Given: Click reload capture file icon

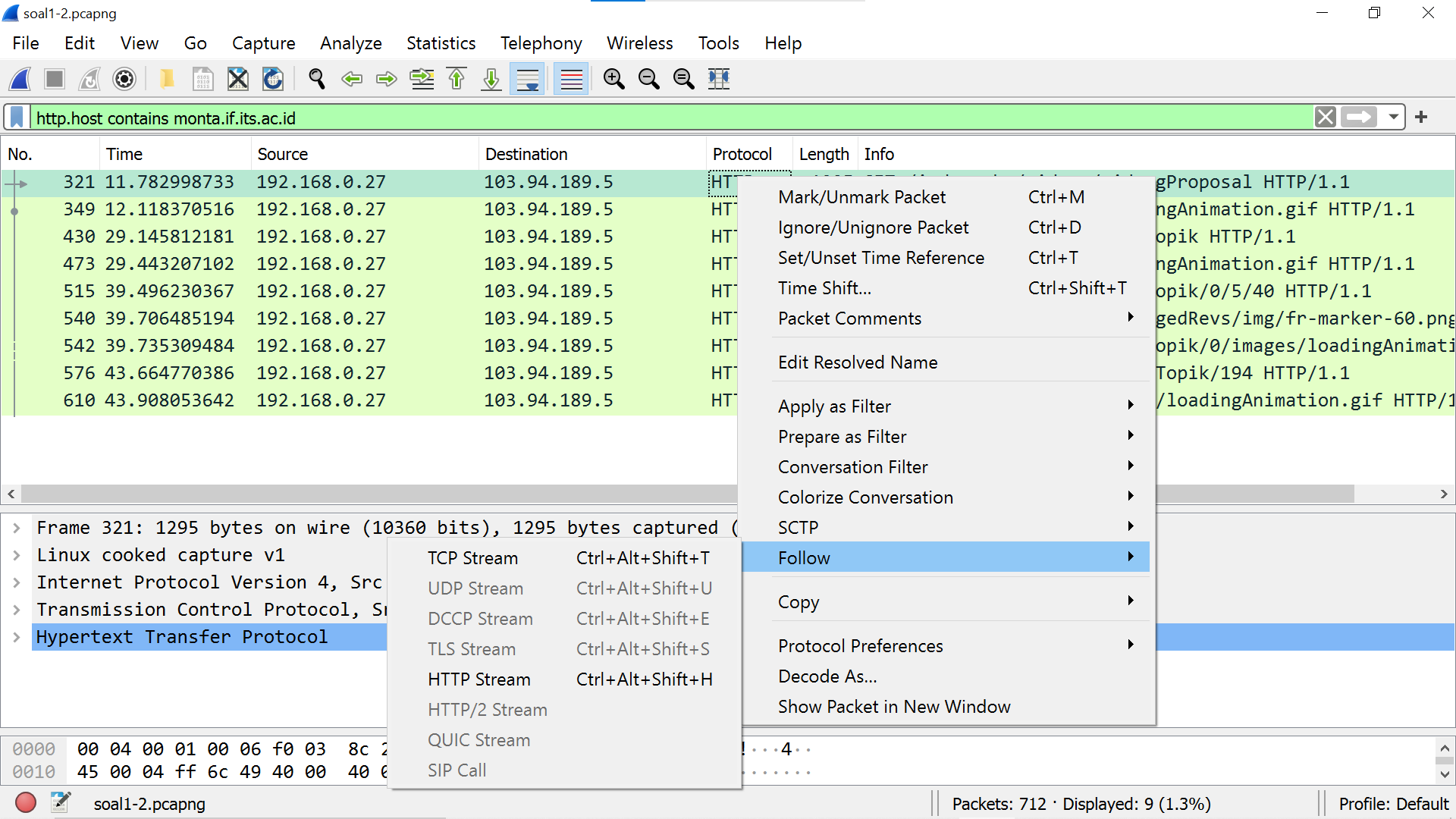Looking at the screenshot, I should pos(273,79).
